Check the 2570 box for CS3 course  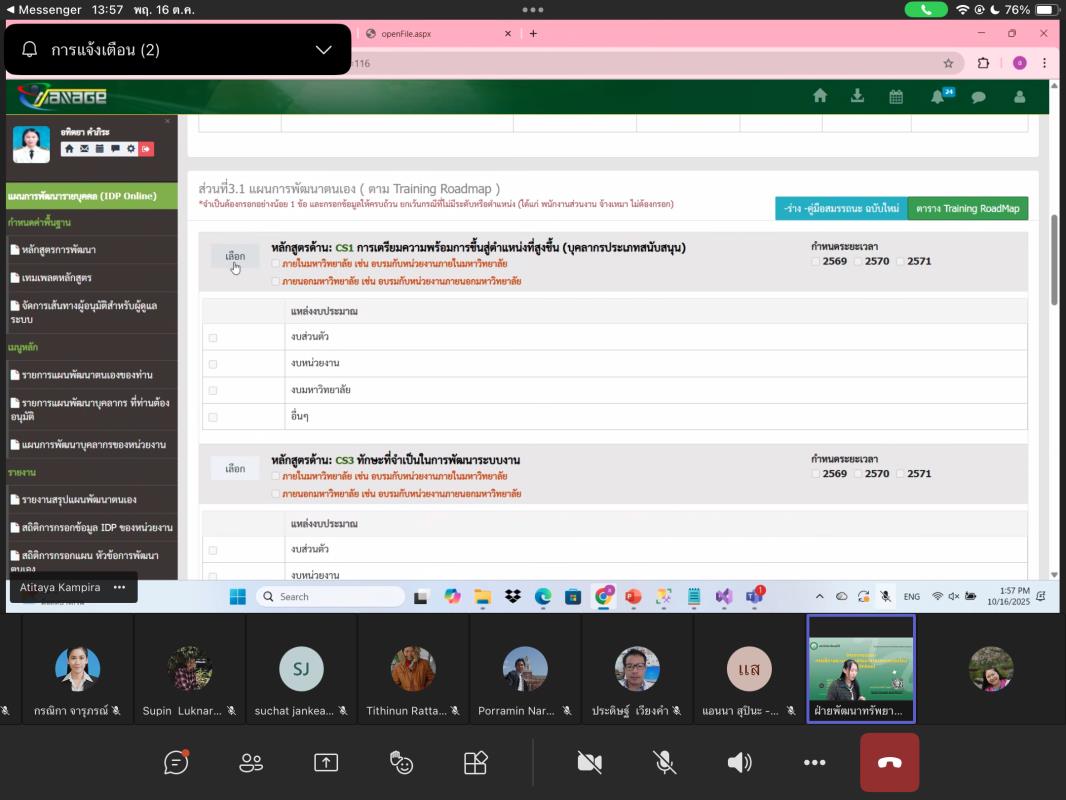[x=858, y=474]
